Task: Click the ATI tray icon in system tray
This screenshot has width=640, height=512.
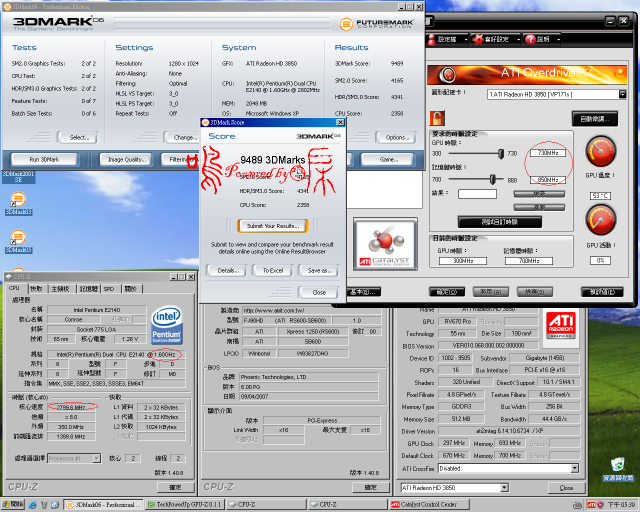Action: pyautogui.click(x=591, y=505)
